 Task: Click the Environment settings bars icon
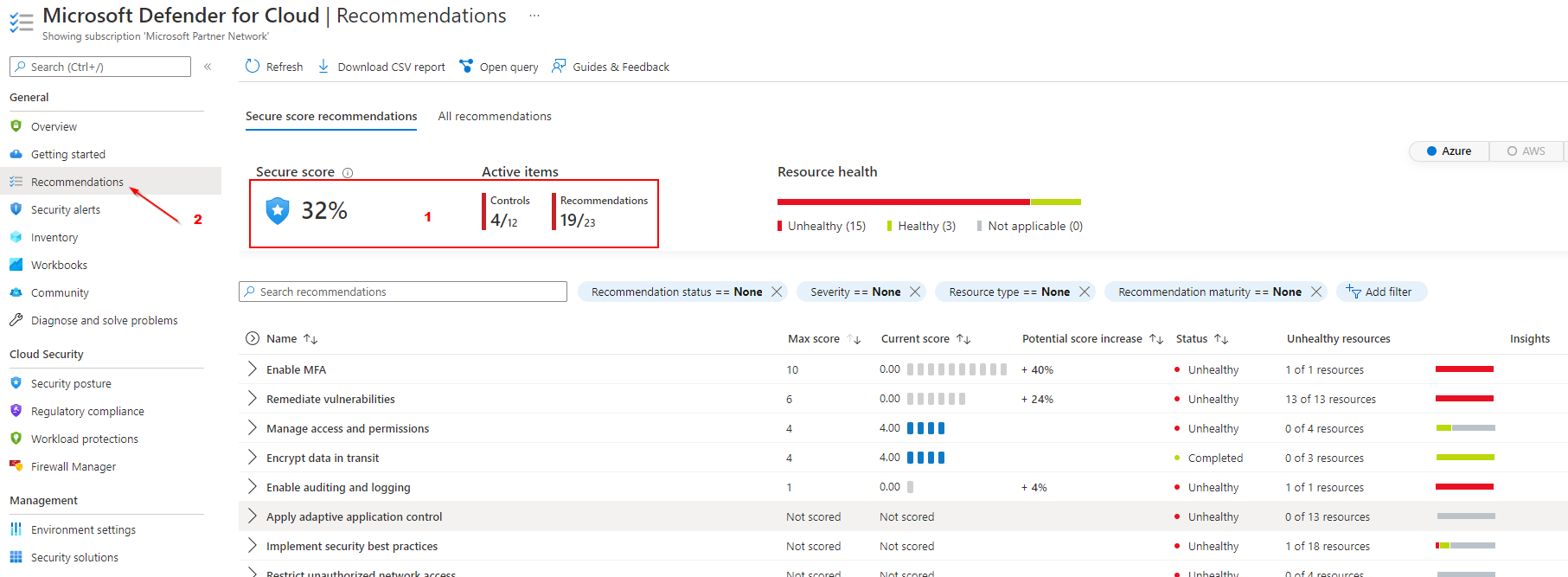(16, 529)
